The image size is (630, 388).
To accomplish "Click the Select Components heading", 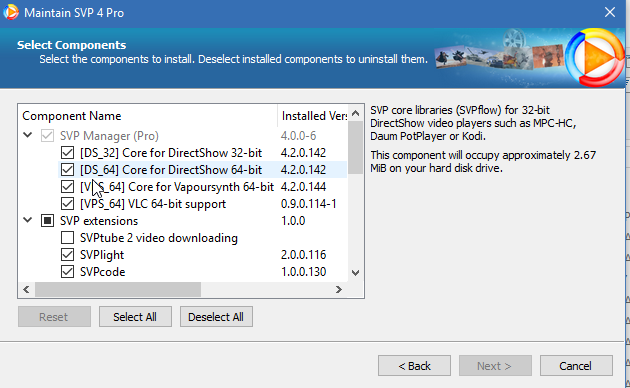I will [72, 45].
